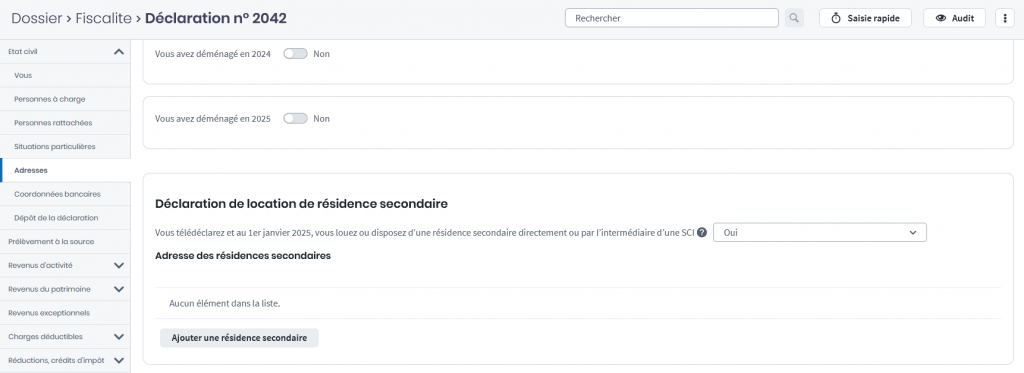Image resolution: width=1024 pixels, height=373 pixels.
Task: Open the Audit eye button
Action: pos(954,18)
